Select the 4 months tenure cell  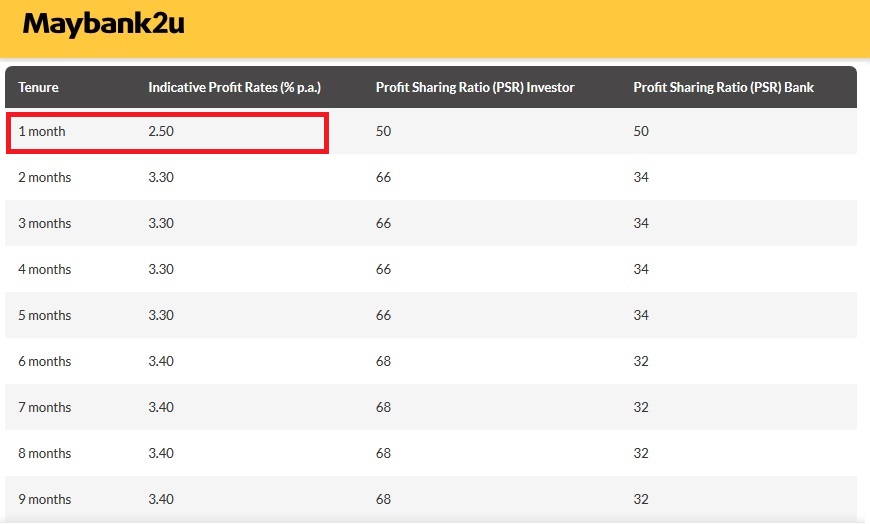pos(45,269)
